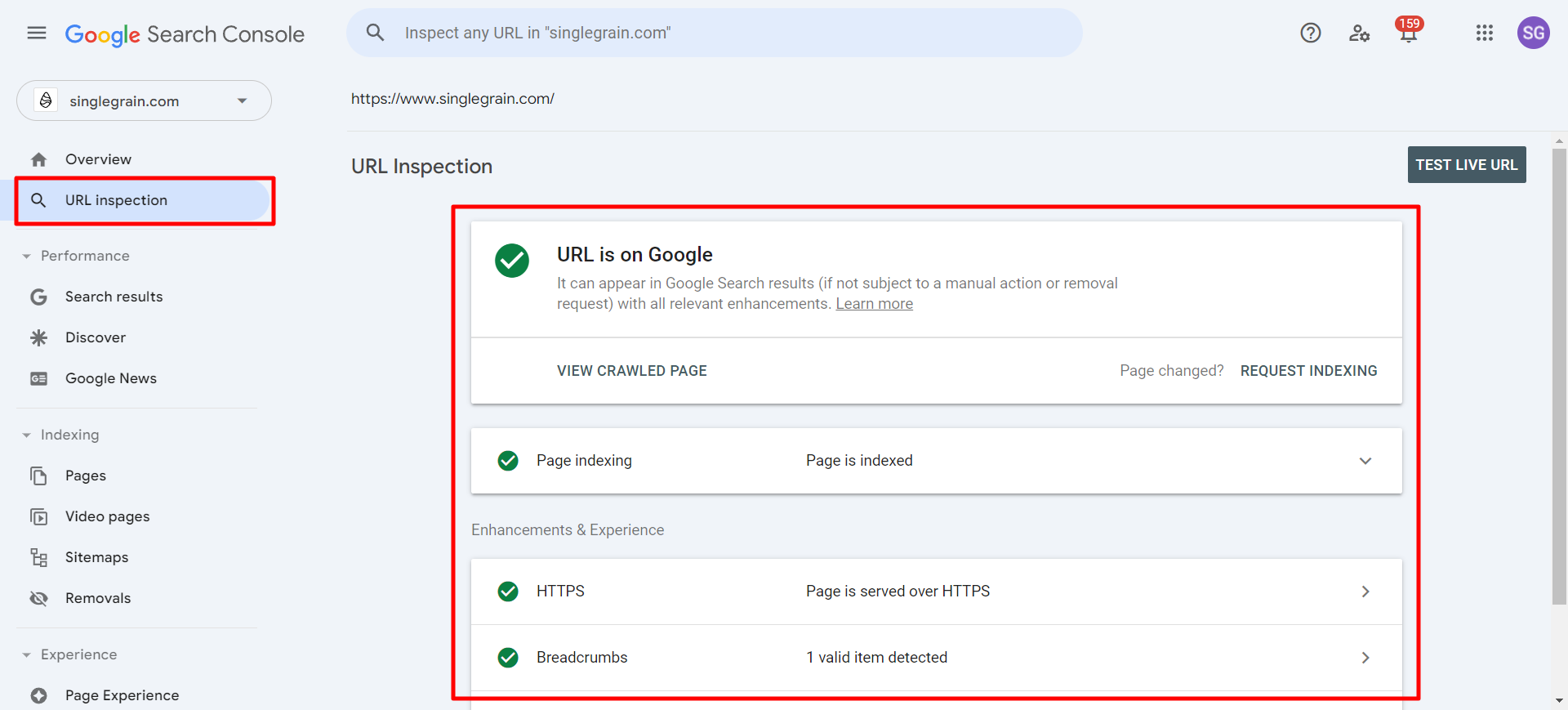Click the Google News icon
The width and height of the screenshot is (1568, 710).
pos(38,378)
